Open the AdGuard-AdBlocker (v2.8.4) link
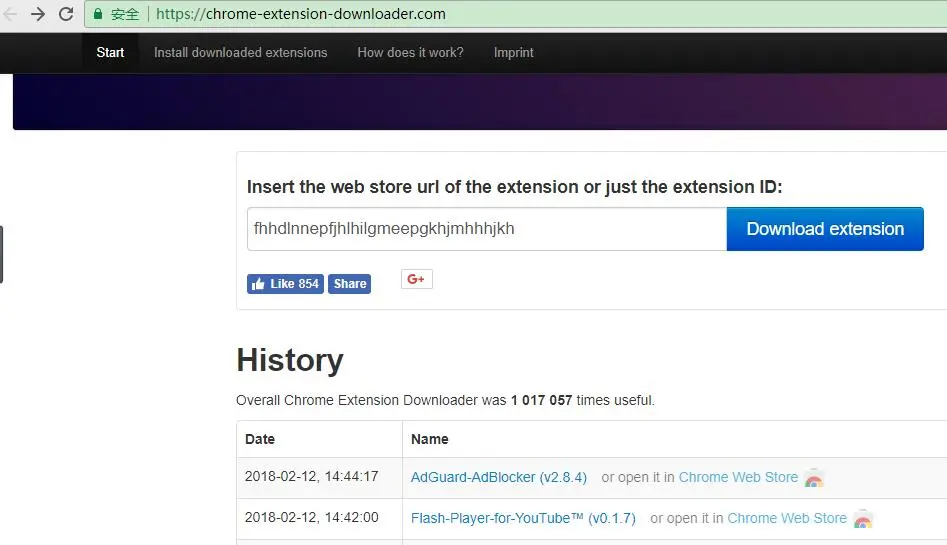This screenshot has width=947, height=545. pyautogui.click(x=499, y=477)
